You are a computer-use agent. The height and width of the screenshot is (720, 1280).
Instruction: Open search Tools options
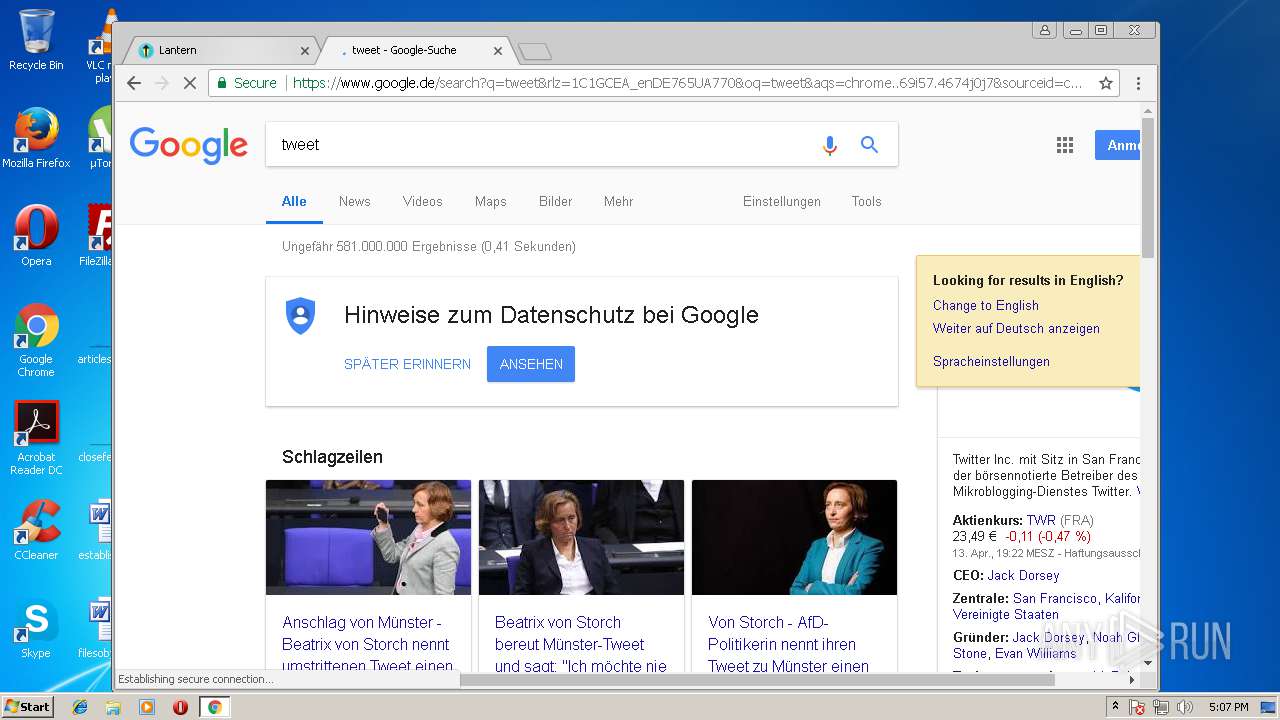coord(867,201)
